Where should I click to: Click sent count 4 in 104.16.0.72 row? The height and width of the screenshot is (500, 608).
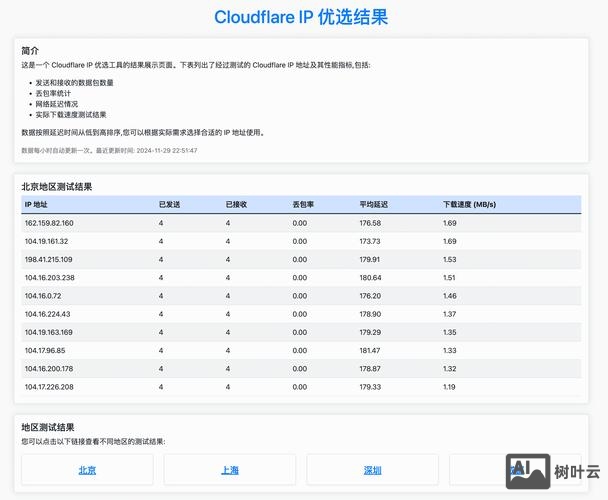pyautogui.click(x=161, y=296)
